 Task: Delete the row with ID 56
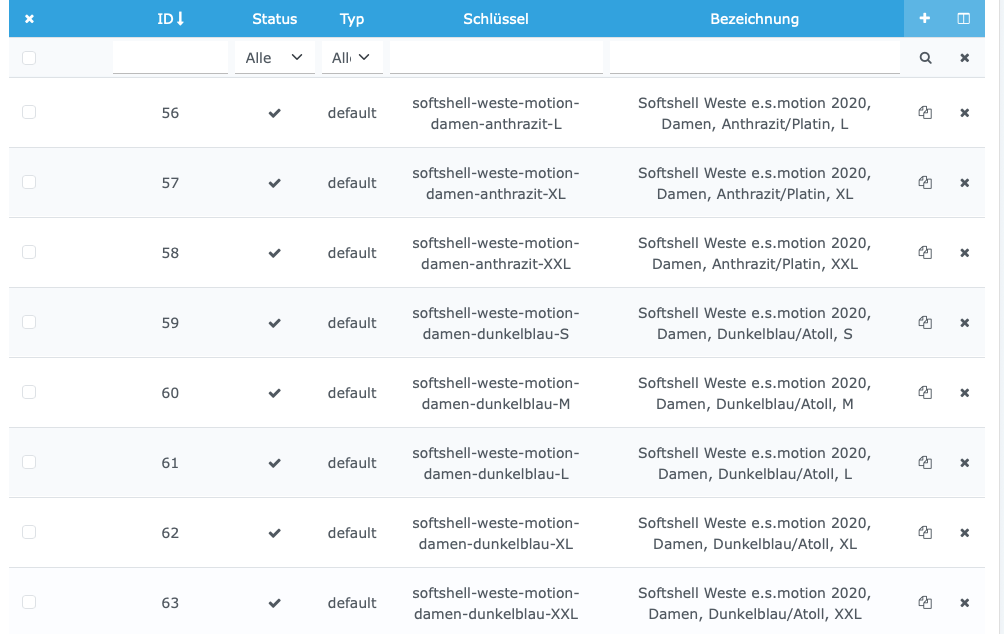point(964,113)
